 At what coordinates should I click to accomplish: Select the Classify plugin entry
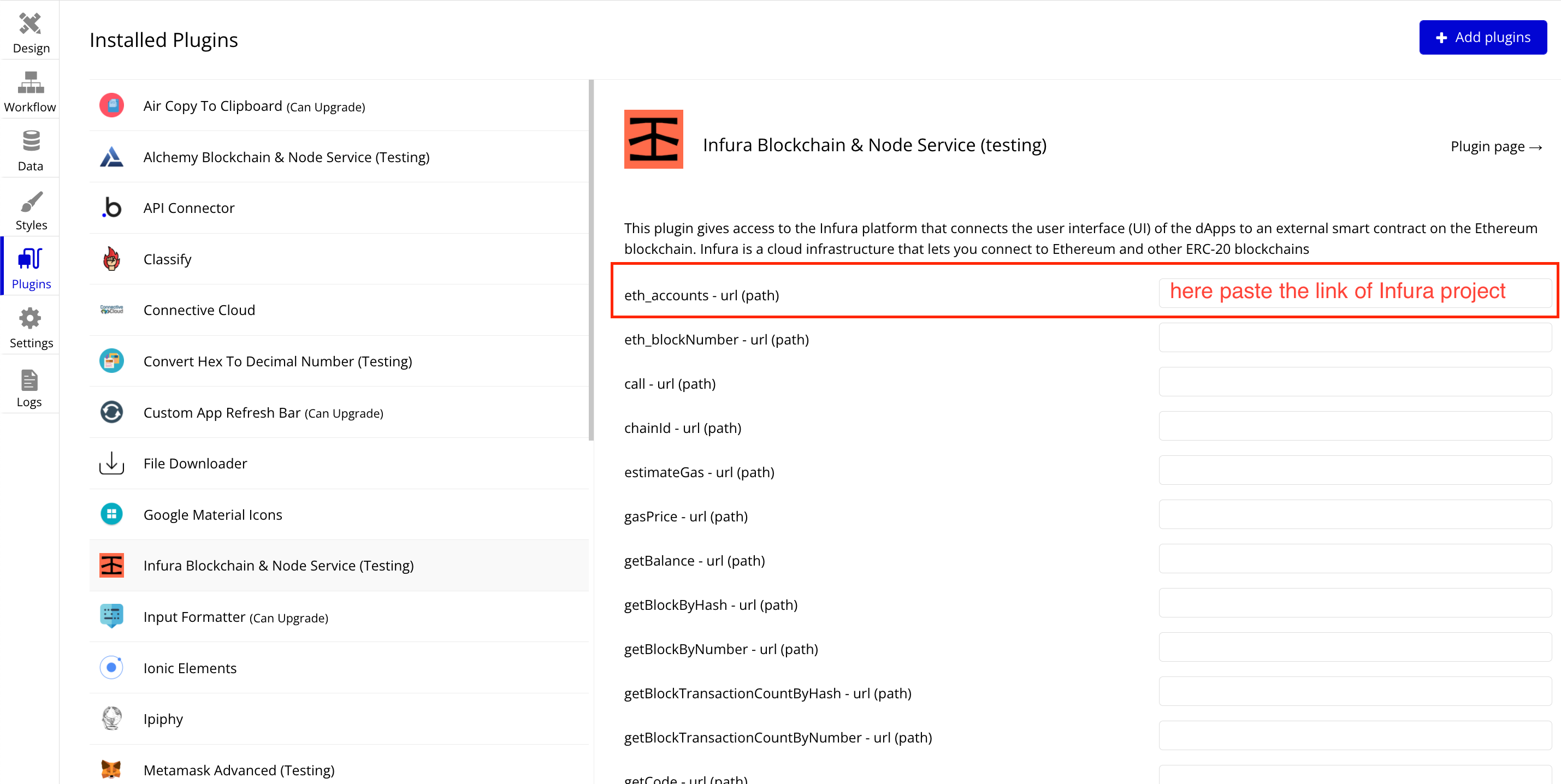167,259
